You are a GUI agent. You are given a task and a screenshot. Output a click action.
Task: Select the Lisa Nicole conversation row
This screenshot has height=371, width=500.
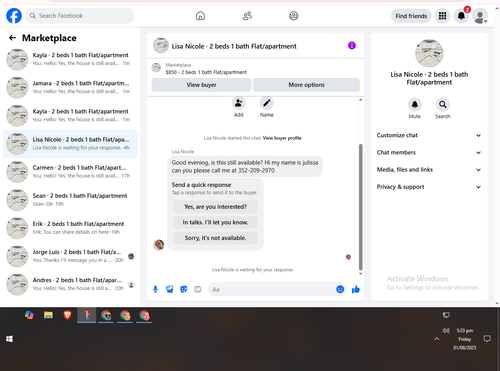tap(70, 144)
